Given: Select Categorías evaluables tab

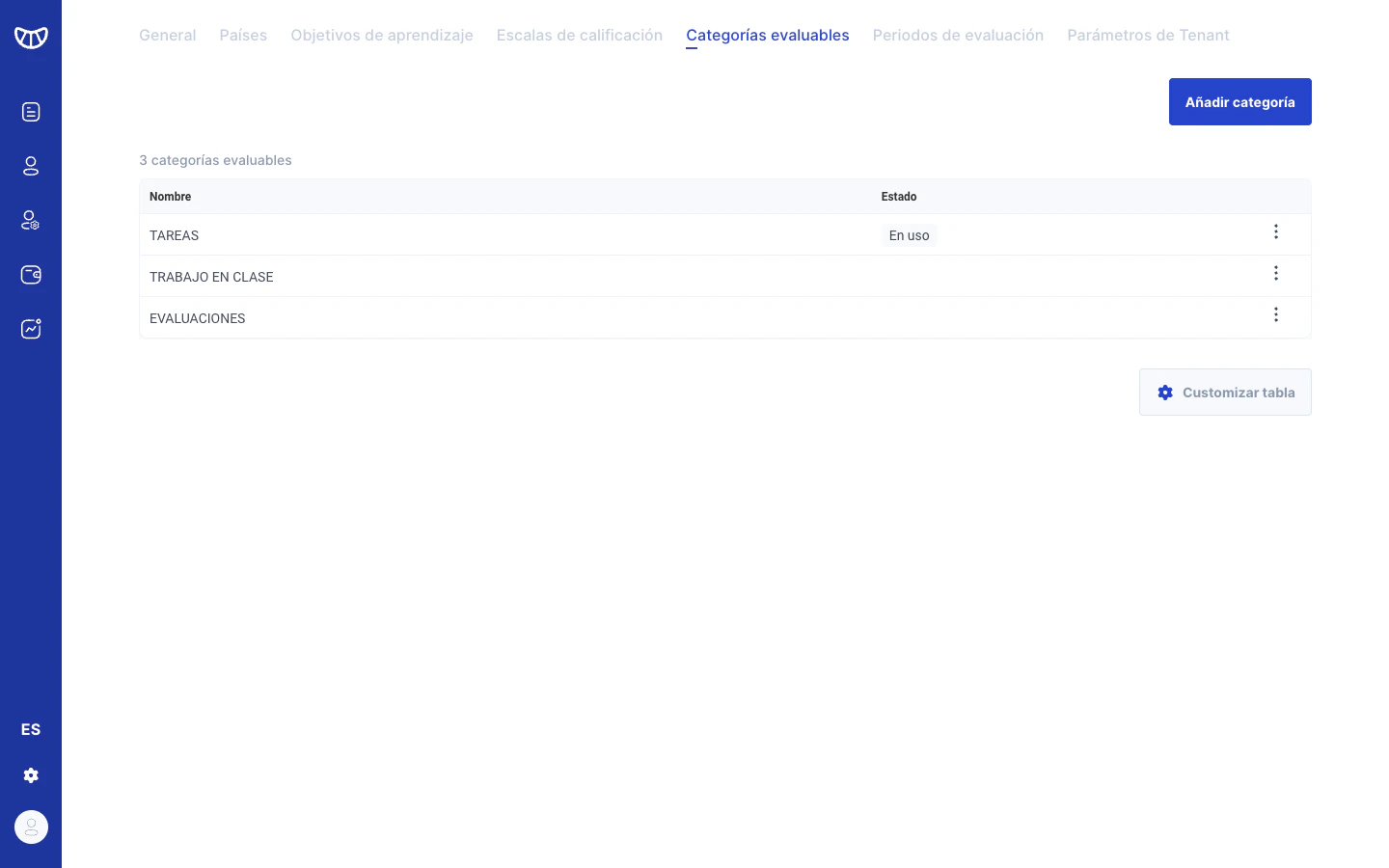Looking at the screenshot, I should tap(768, 35).
